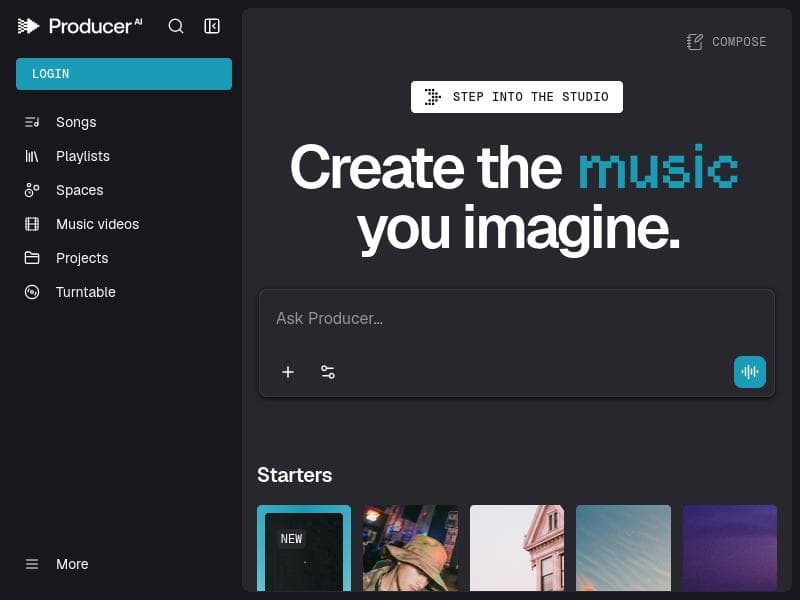
Task: Open the Producer AI logo home page
Action: [x=80, y=26]
